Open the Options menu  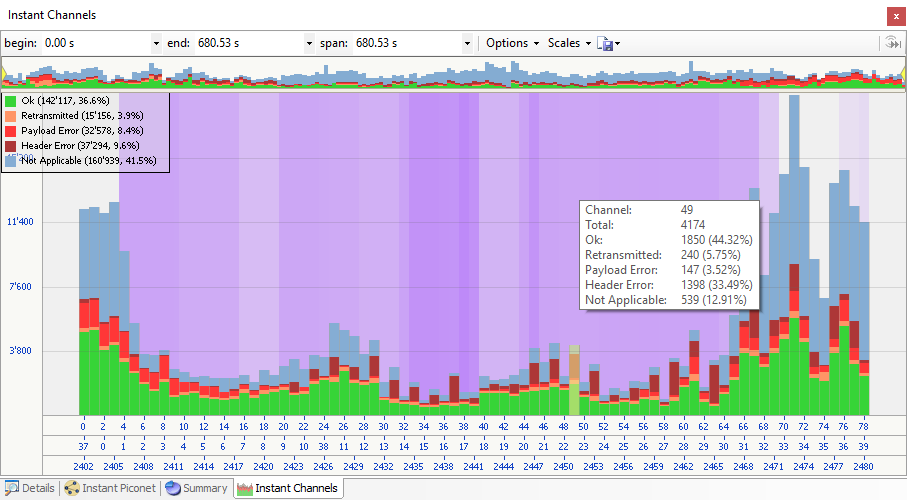tap(512, 43)
